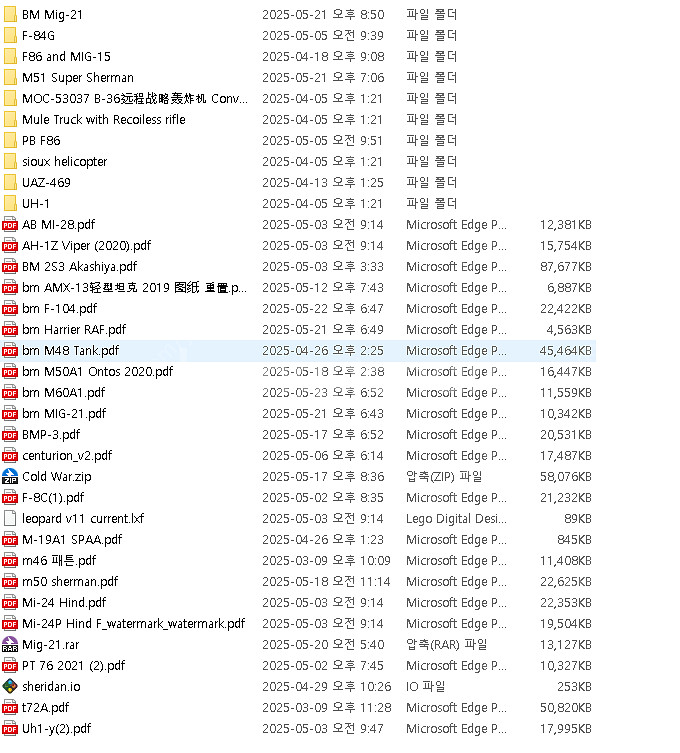Click date 2025-05-23 오후 6:52 of bm M60A1.pdf
This screenshot has height=753, width=680.
323,393
